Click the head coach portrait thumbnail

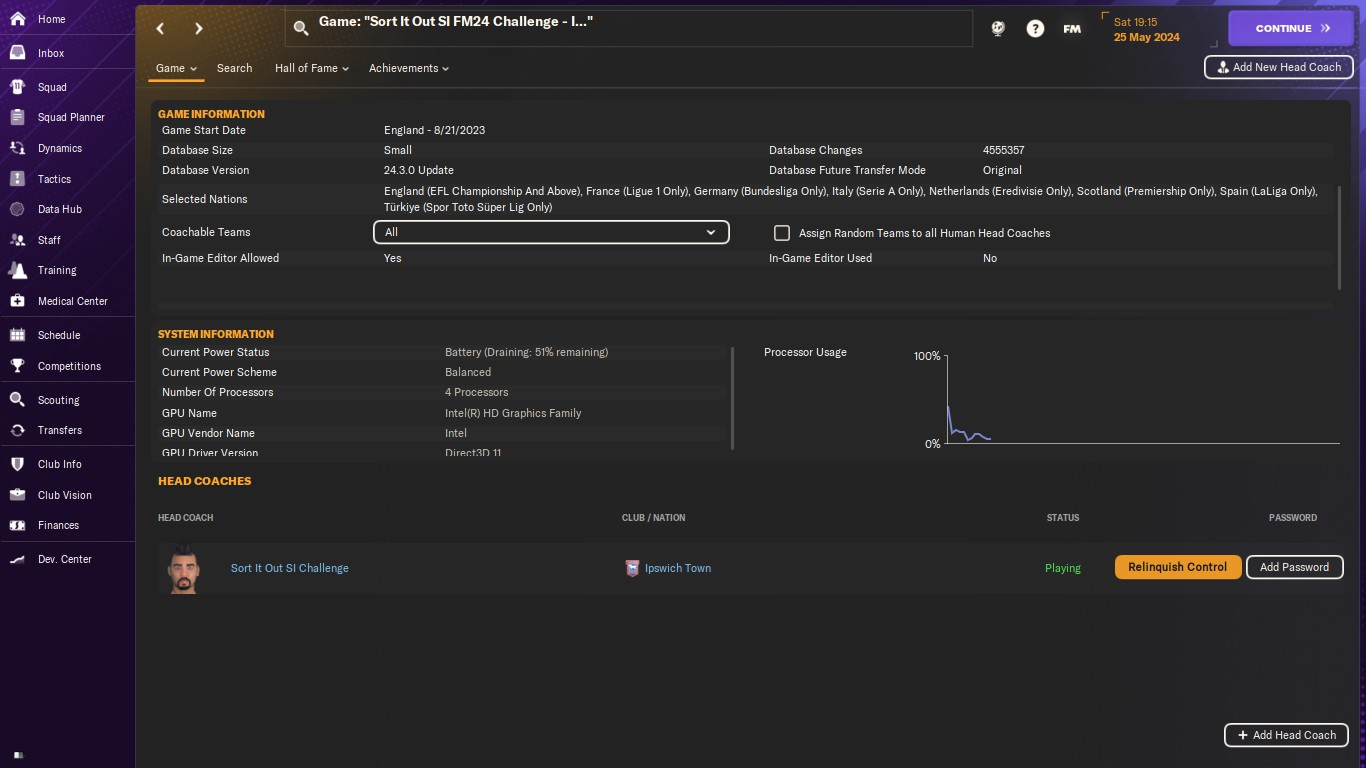183,569
